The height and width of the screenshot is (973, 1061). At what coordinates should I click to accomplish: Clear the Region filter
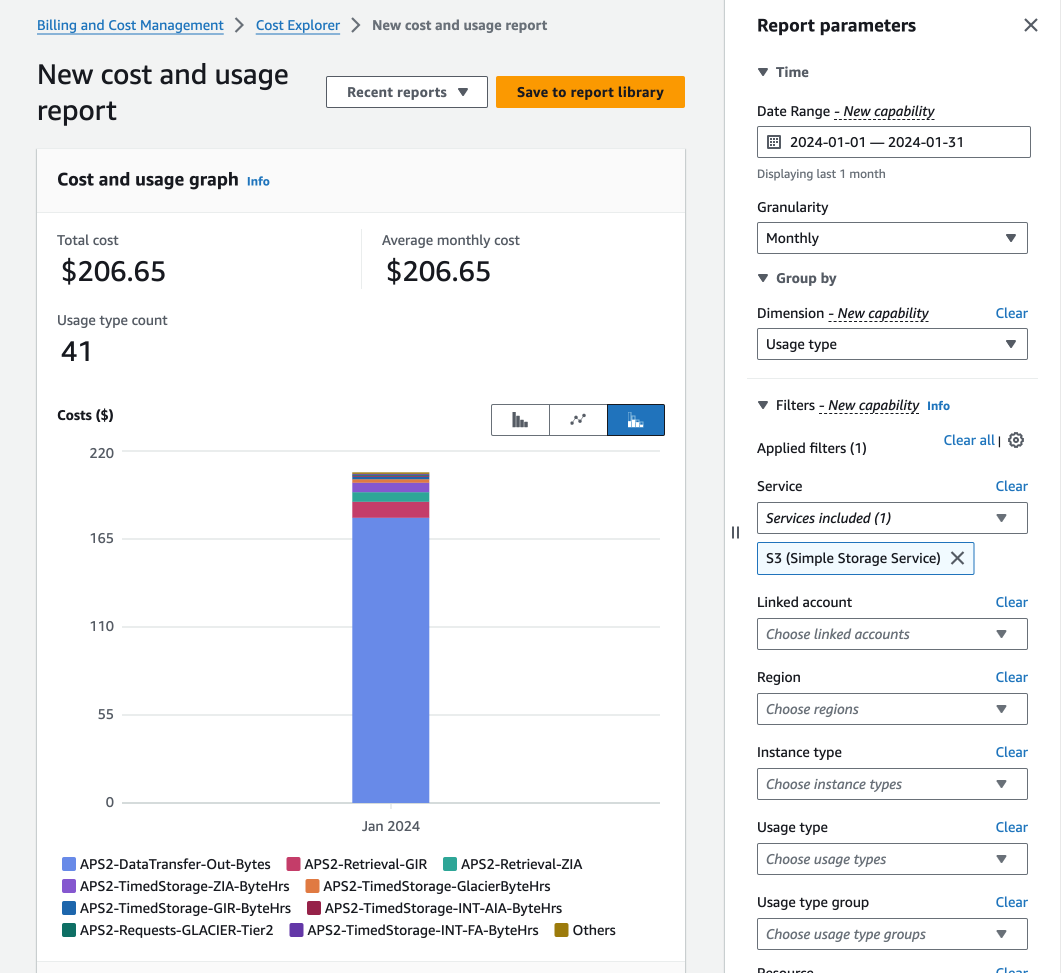pyautogui.click(x=1011, y=677)
